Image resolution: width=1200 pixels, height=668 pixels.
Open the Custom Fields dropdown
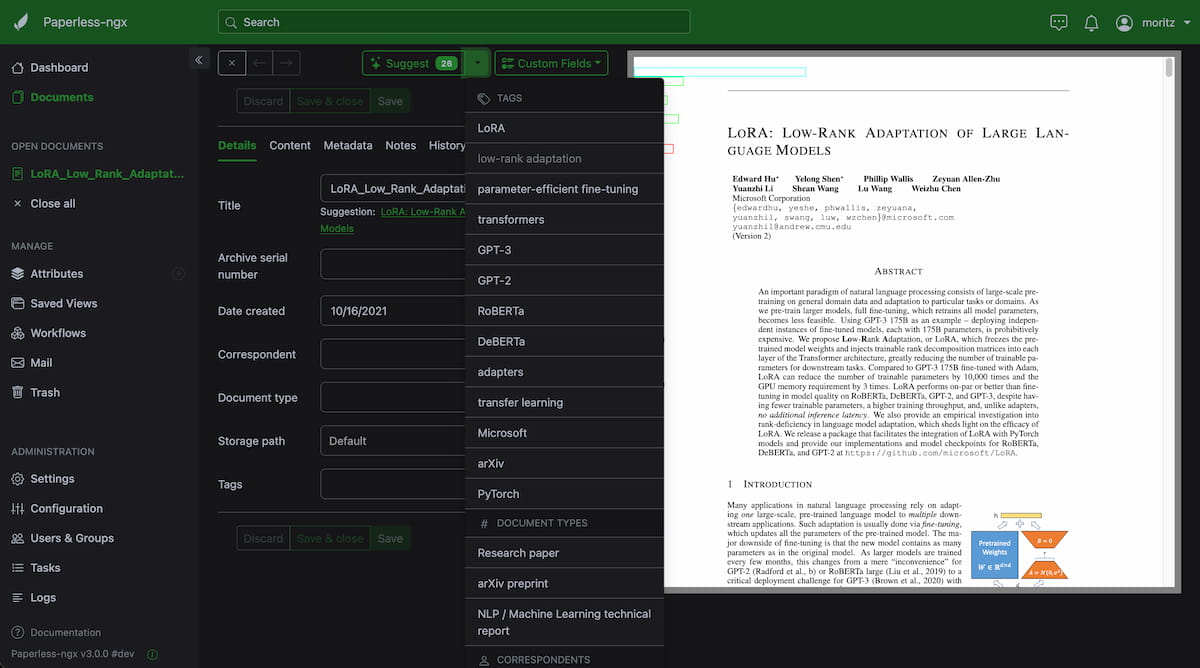[551, 63]
